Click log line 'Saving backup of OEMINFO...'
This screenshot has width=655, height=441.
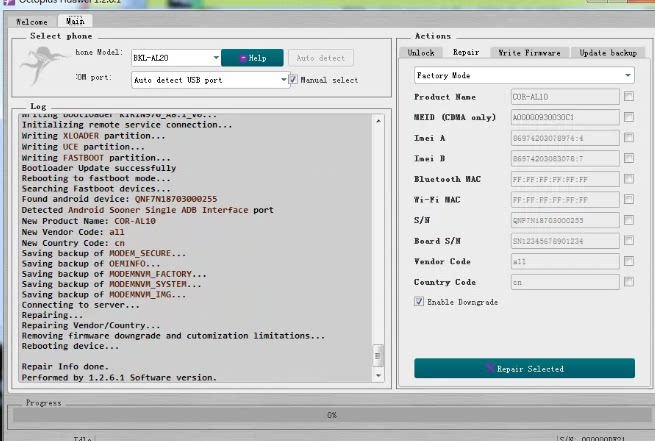tap(91, 264)
